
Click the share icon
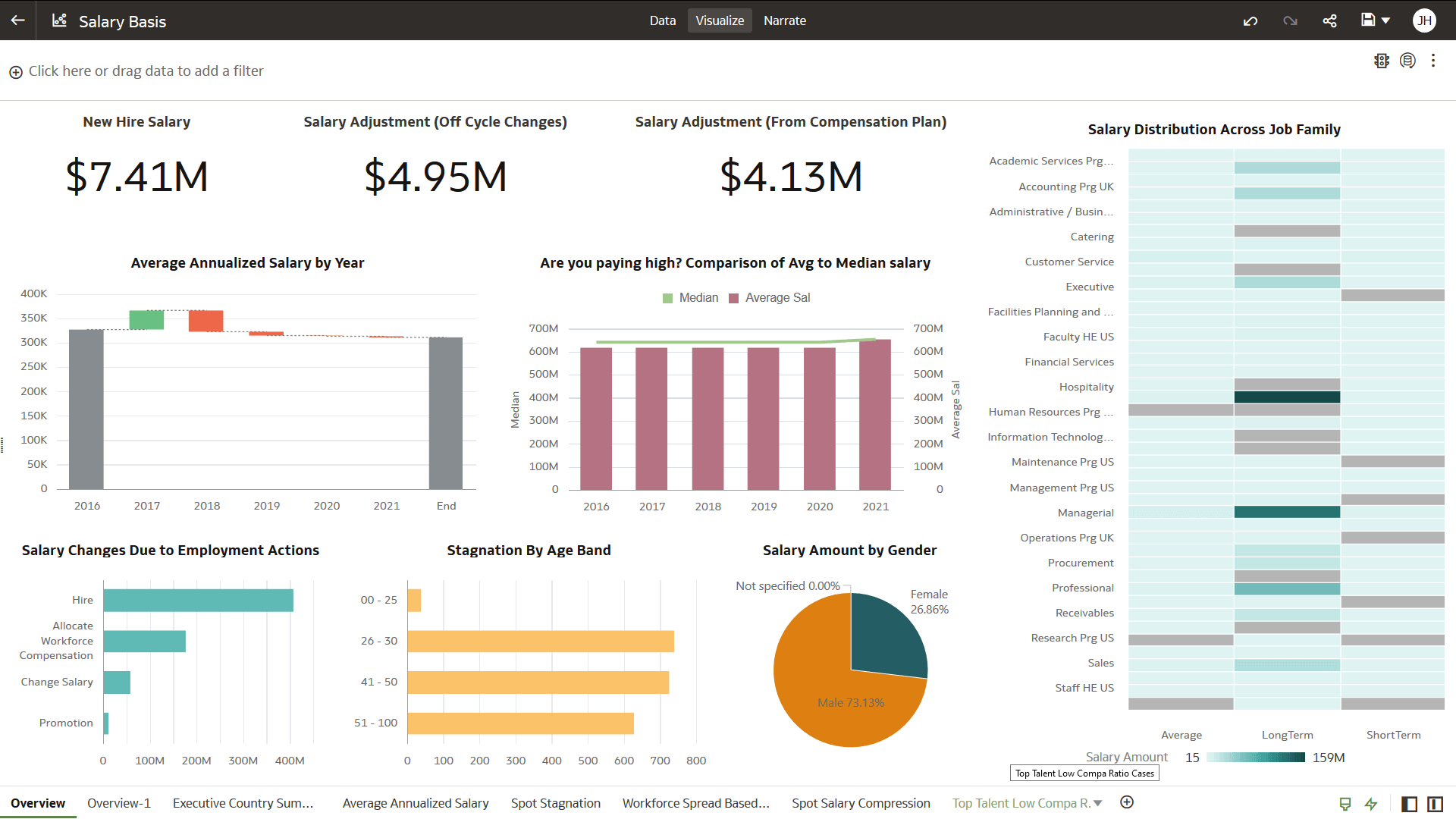(x=1329, y=20)
